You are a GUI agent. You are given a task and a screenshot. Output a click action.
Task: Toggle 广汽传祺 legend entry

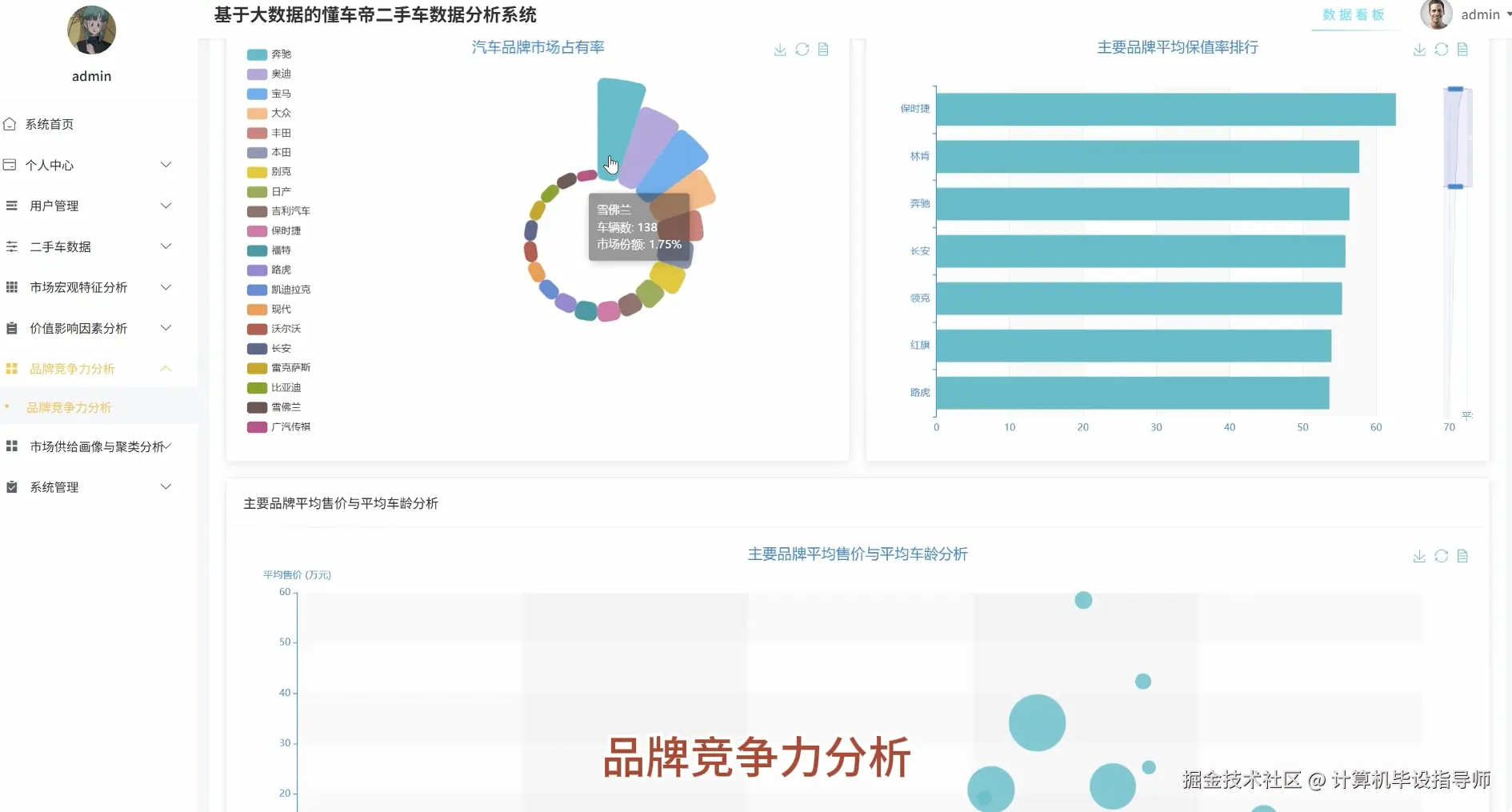click(279, 426)
